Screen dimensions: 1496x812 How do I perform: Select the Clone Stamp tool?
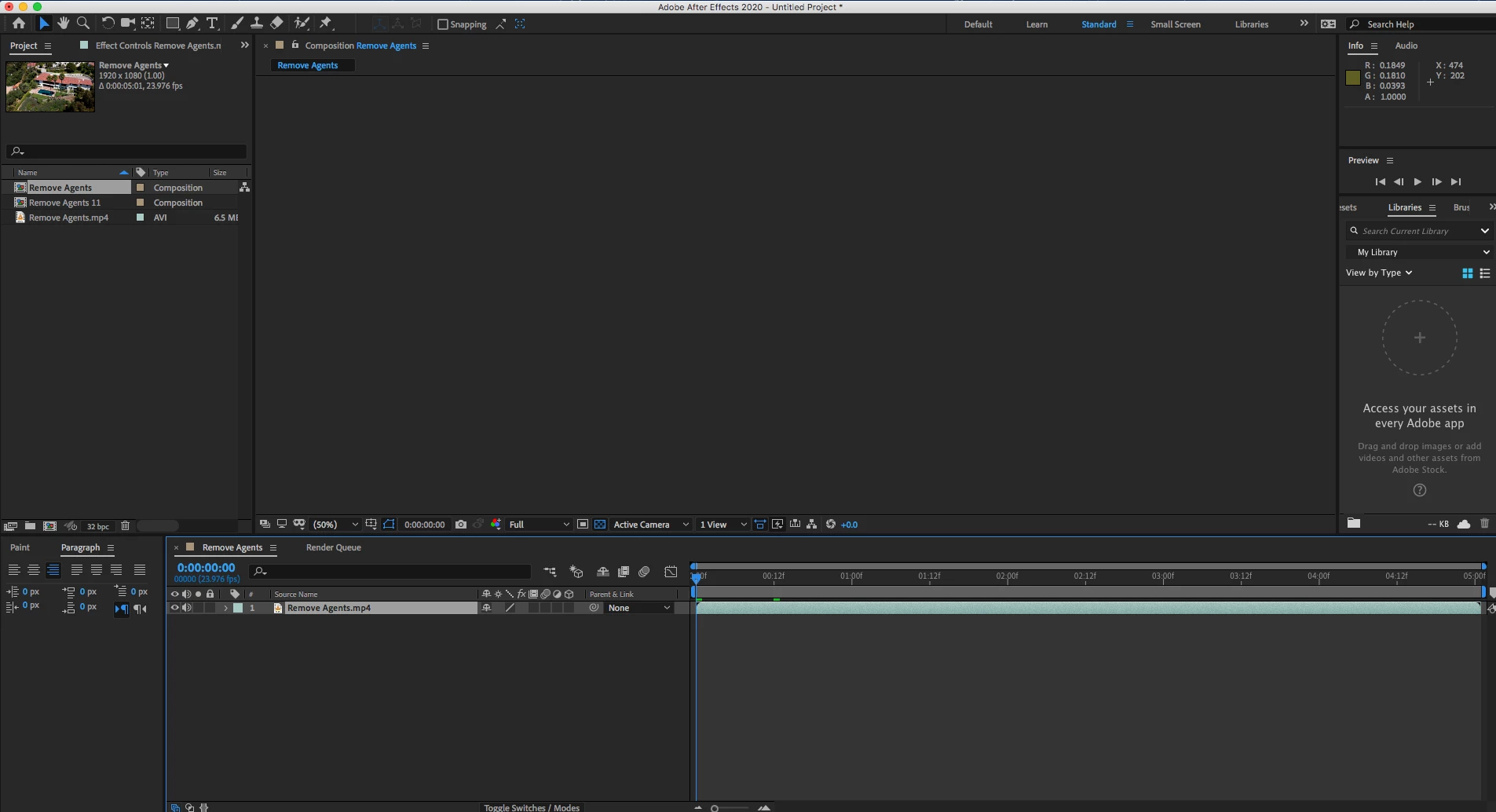tap(257, 24)
